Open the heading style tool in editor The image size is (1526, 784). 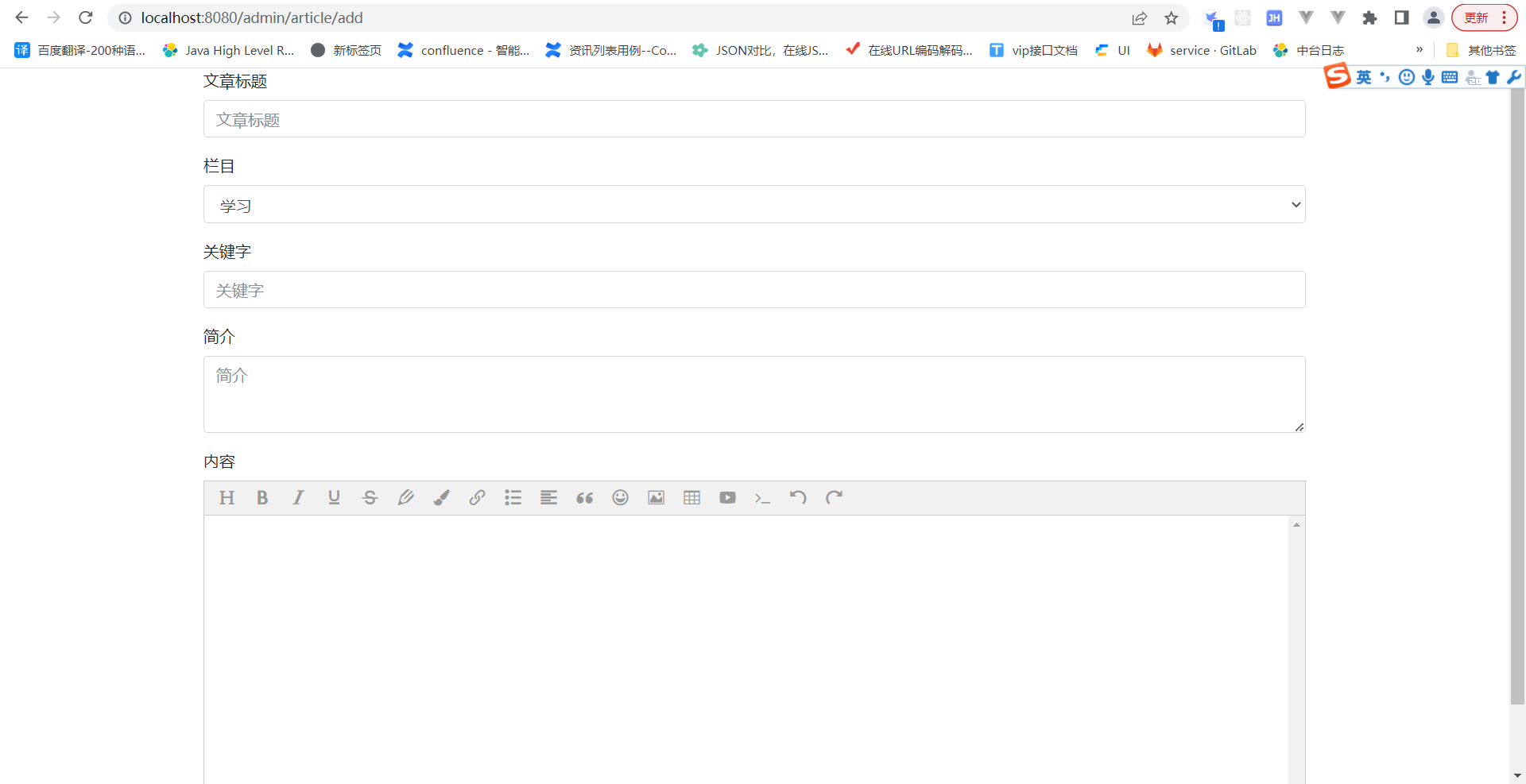click(227, 497)
